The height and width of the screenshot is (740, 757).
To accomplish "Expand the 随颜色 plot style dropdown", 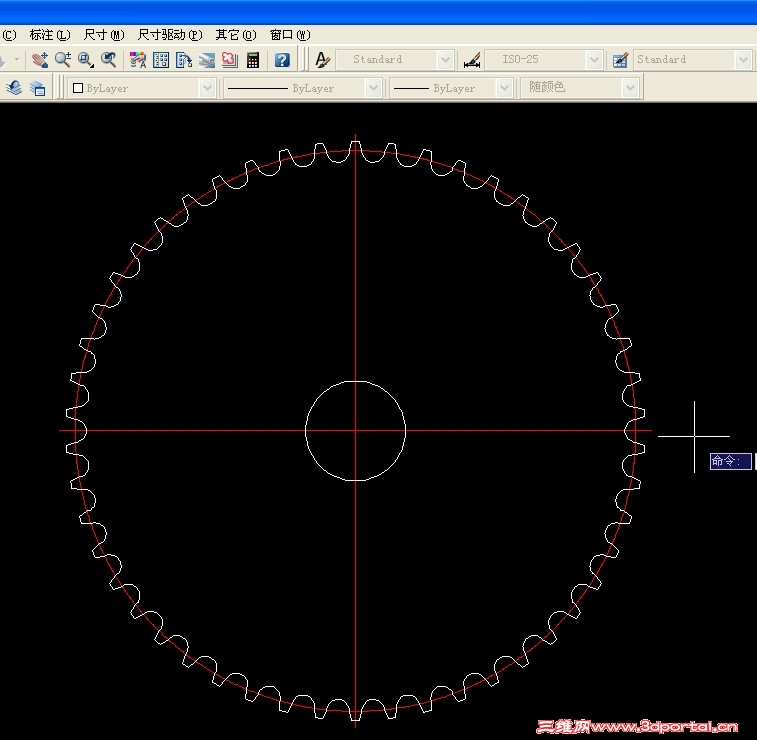I will 630,88.
